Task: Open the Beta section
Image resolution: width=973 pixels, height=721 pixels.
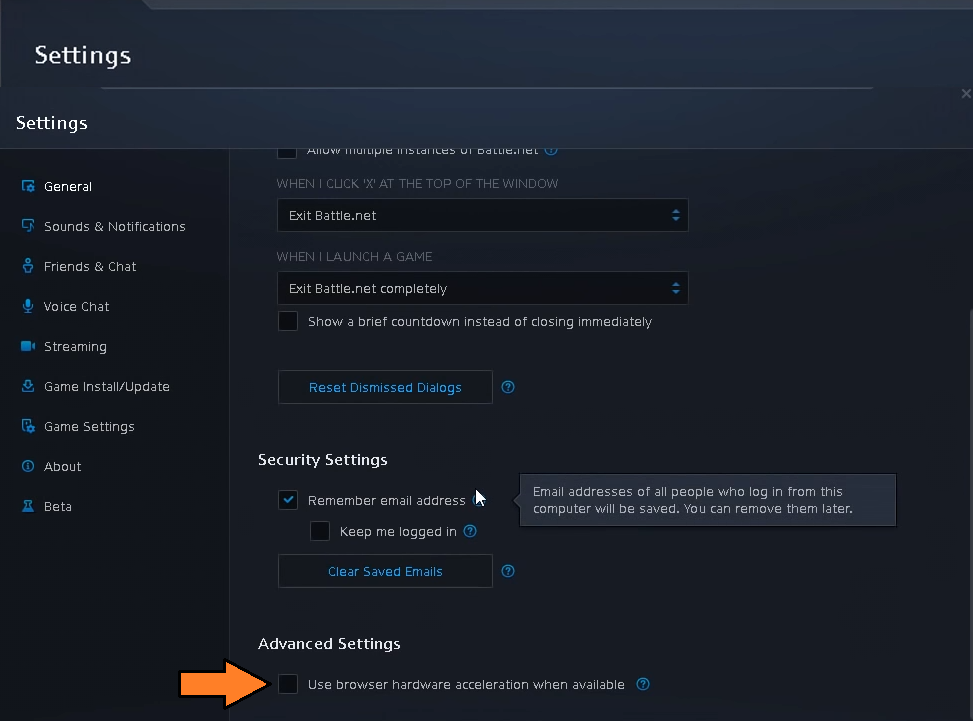Action: 58,506
